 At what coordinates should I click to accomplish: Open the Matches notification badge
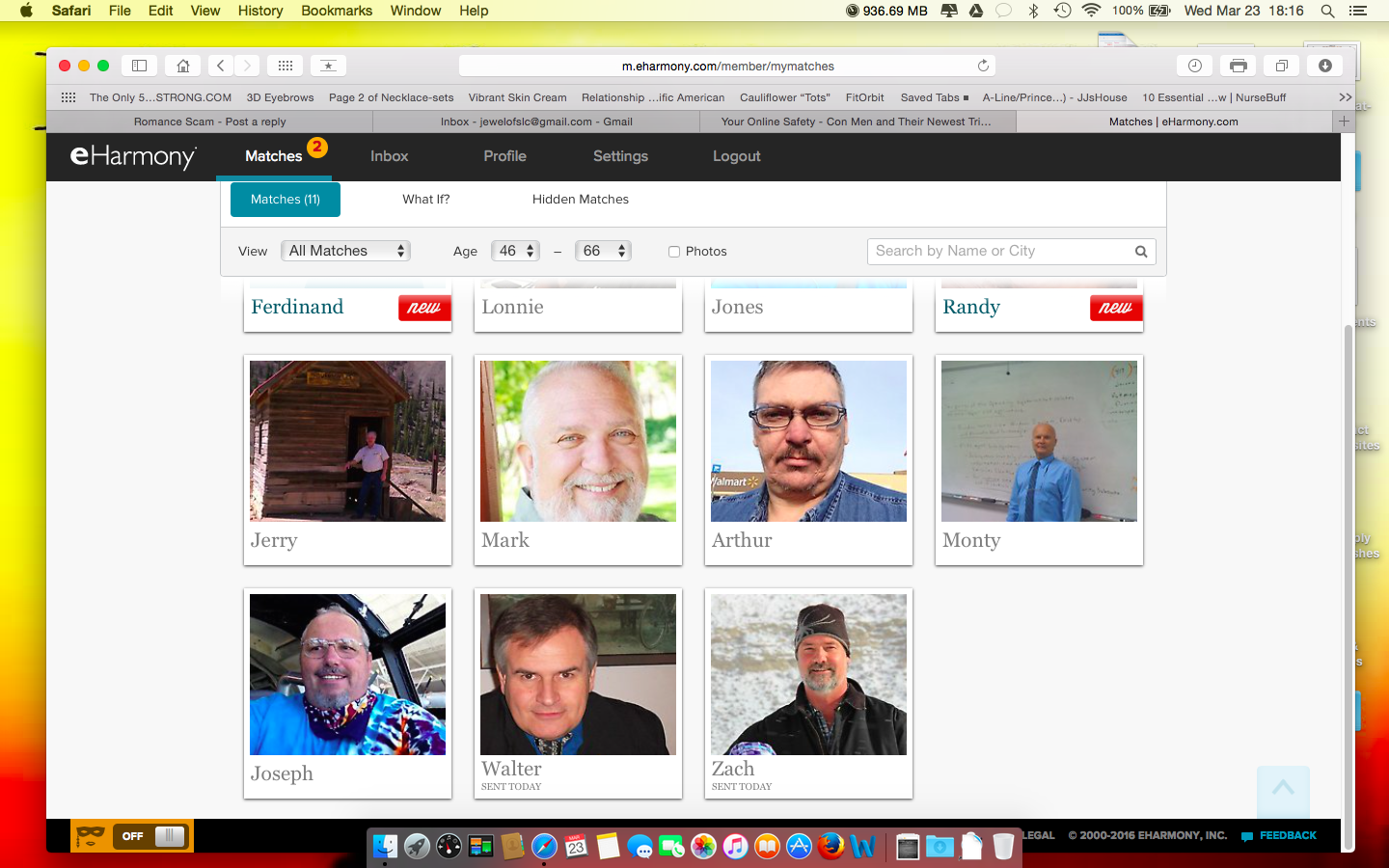point(316,147)
